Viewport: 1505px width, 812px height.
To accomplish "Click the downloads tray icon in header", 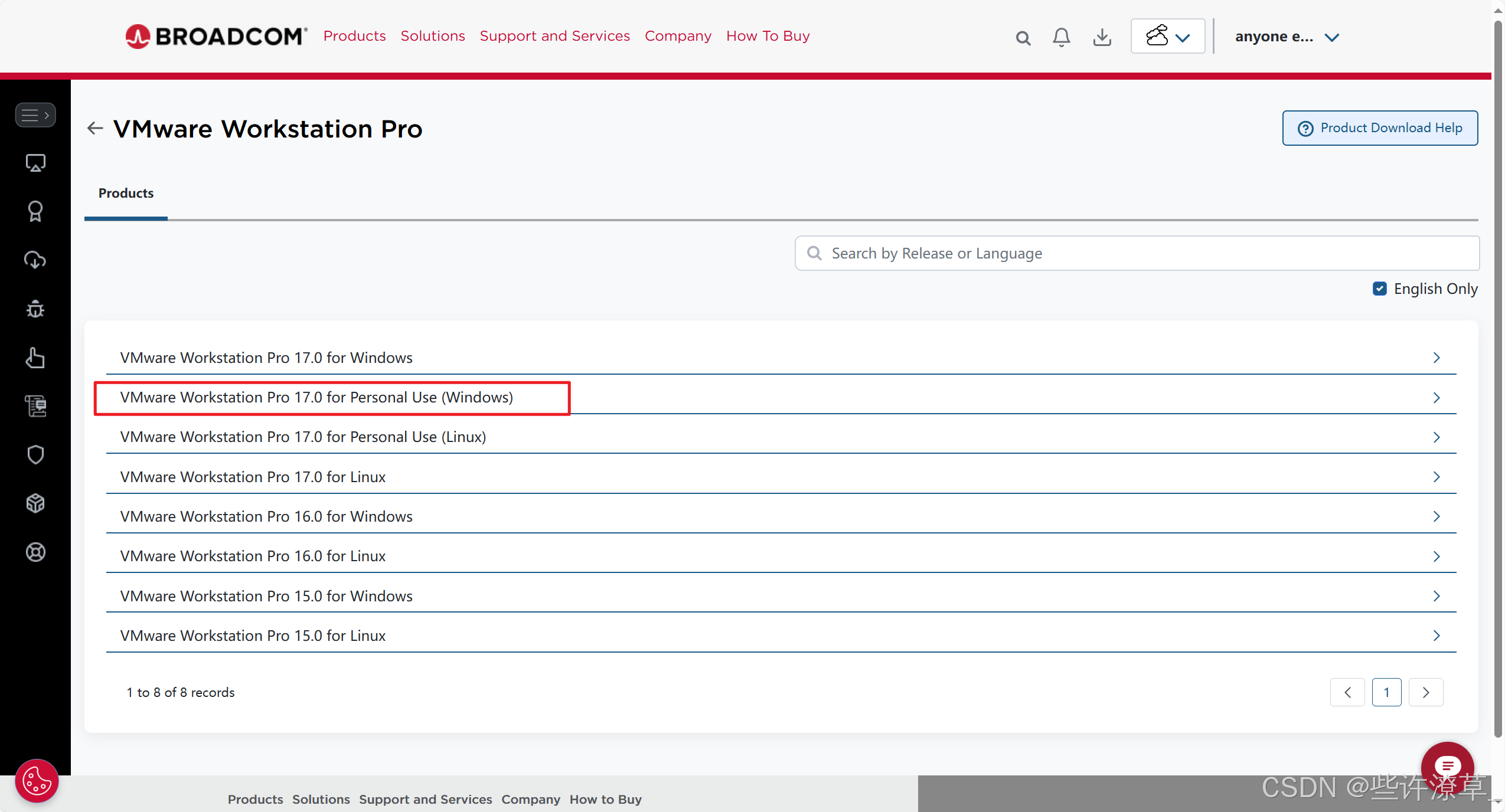I will tap(1102, 37).
